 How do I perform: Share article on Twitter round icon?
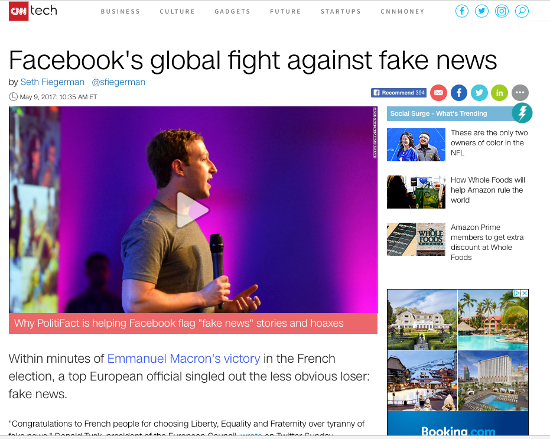(x=479, y=93)
